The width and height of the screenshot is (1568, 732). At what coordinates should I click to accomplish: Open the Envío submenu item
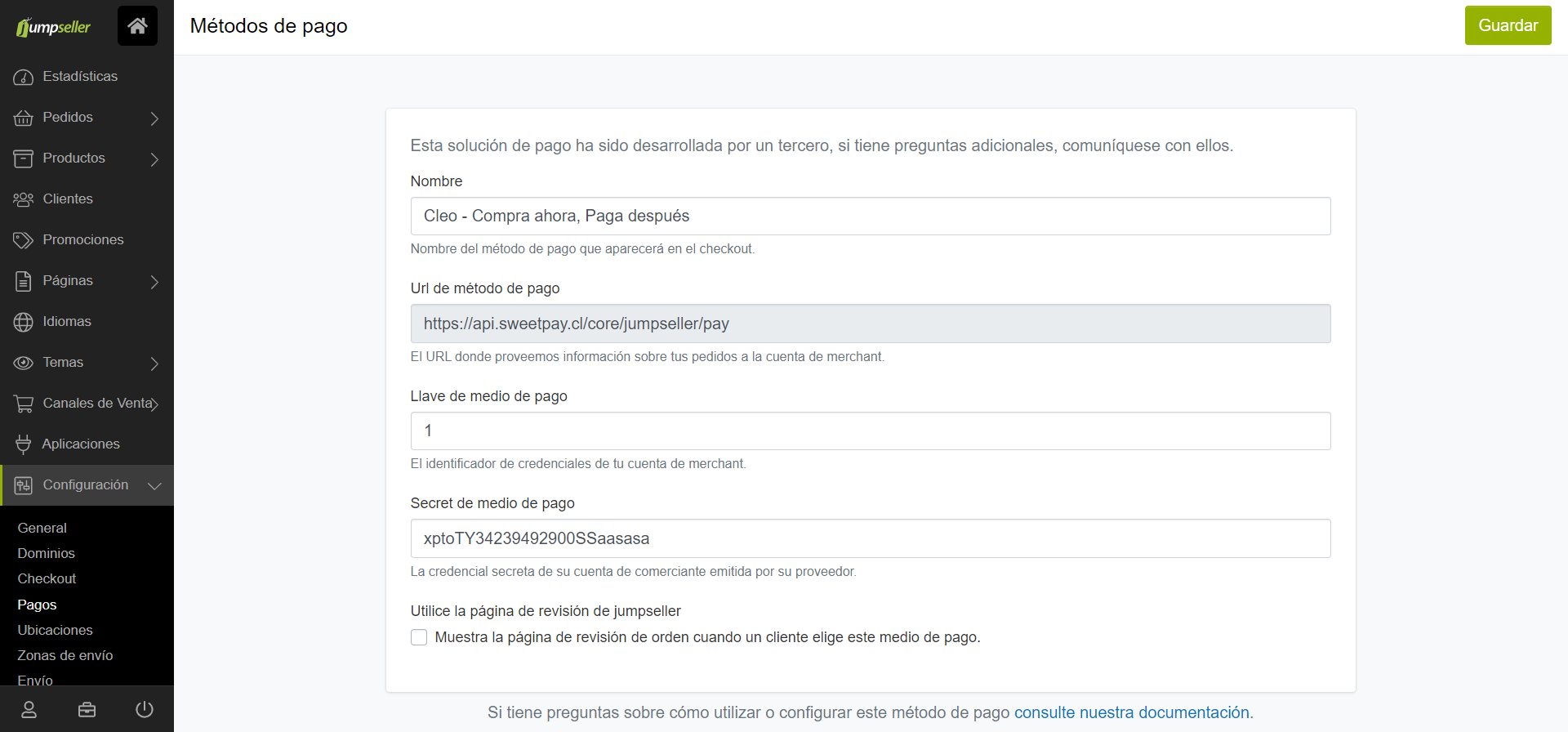pyautogui.click(x=35, y=681)
